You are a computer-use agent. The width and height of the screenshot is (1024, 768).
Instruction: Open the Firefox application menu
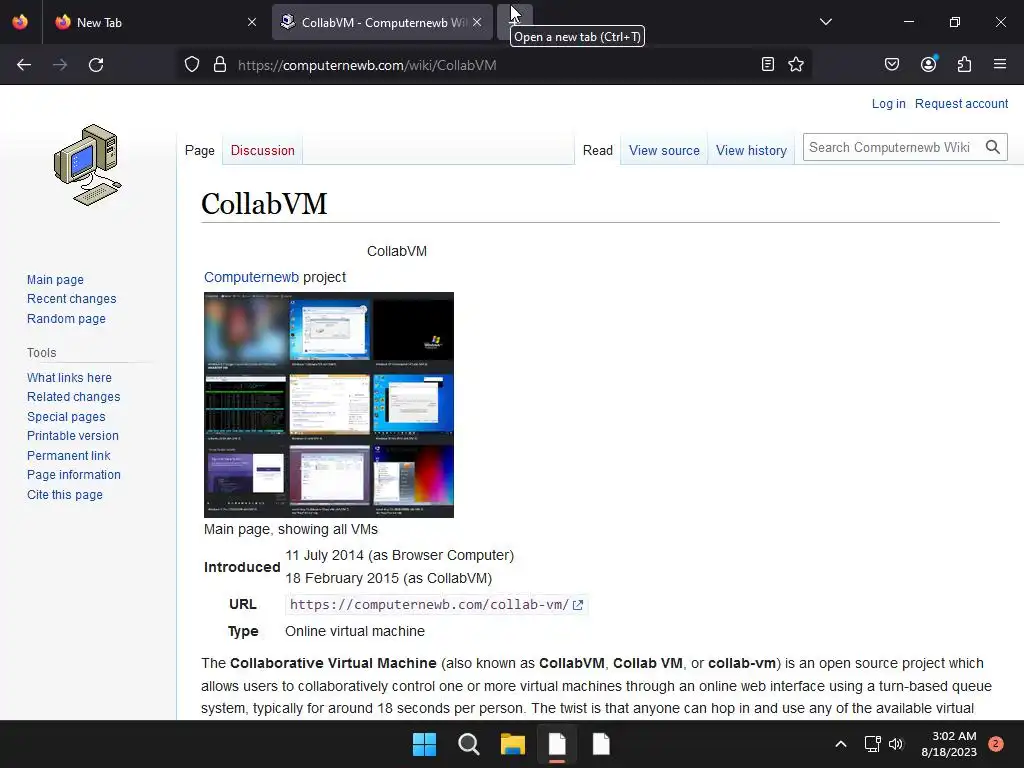pos(1000,65)
